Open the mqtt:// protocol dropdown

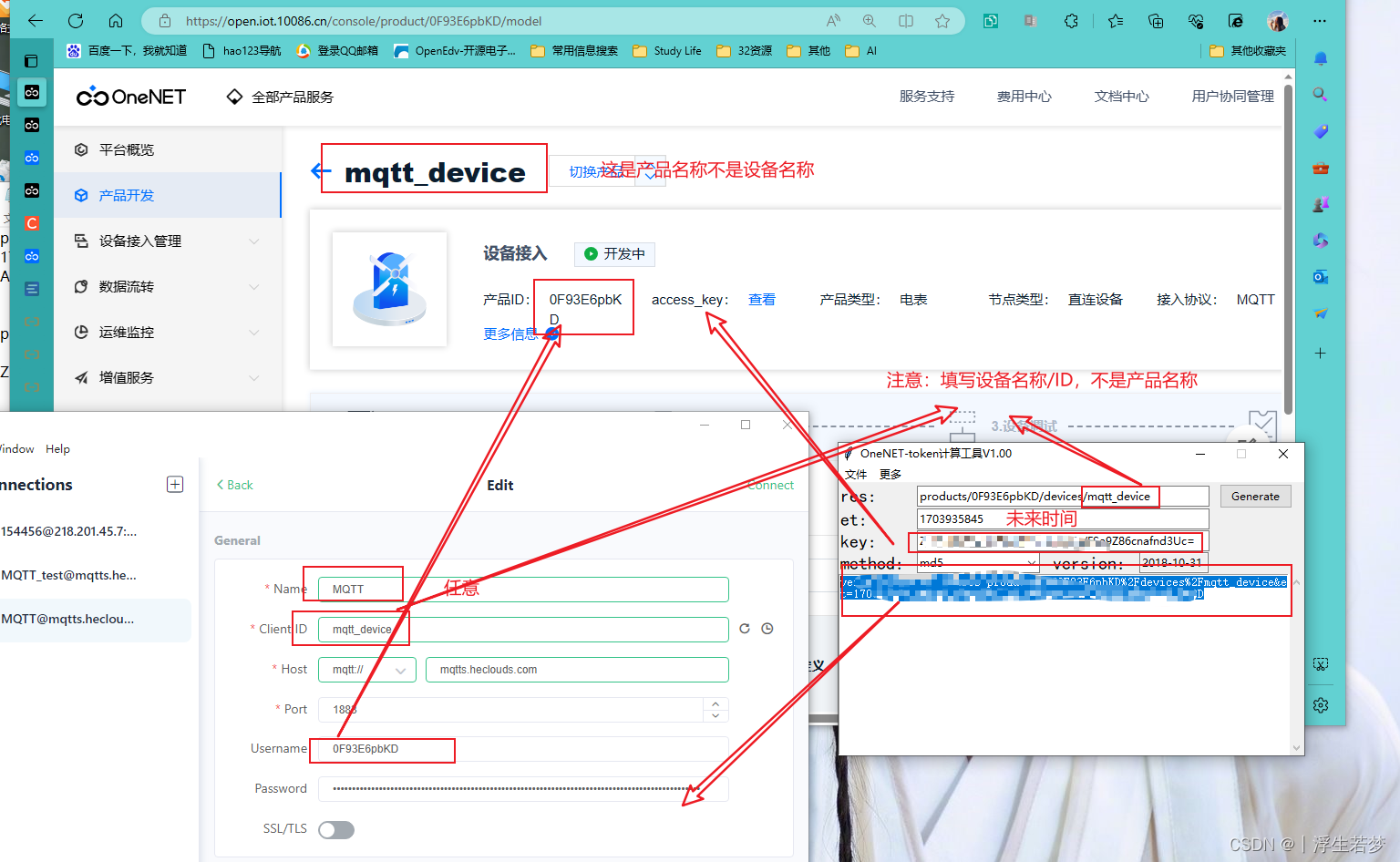[x=367, y=670]
